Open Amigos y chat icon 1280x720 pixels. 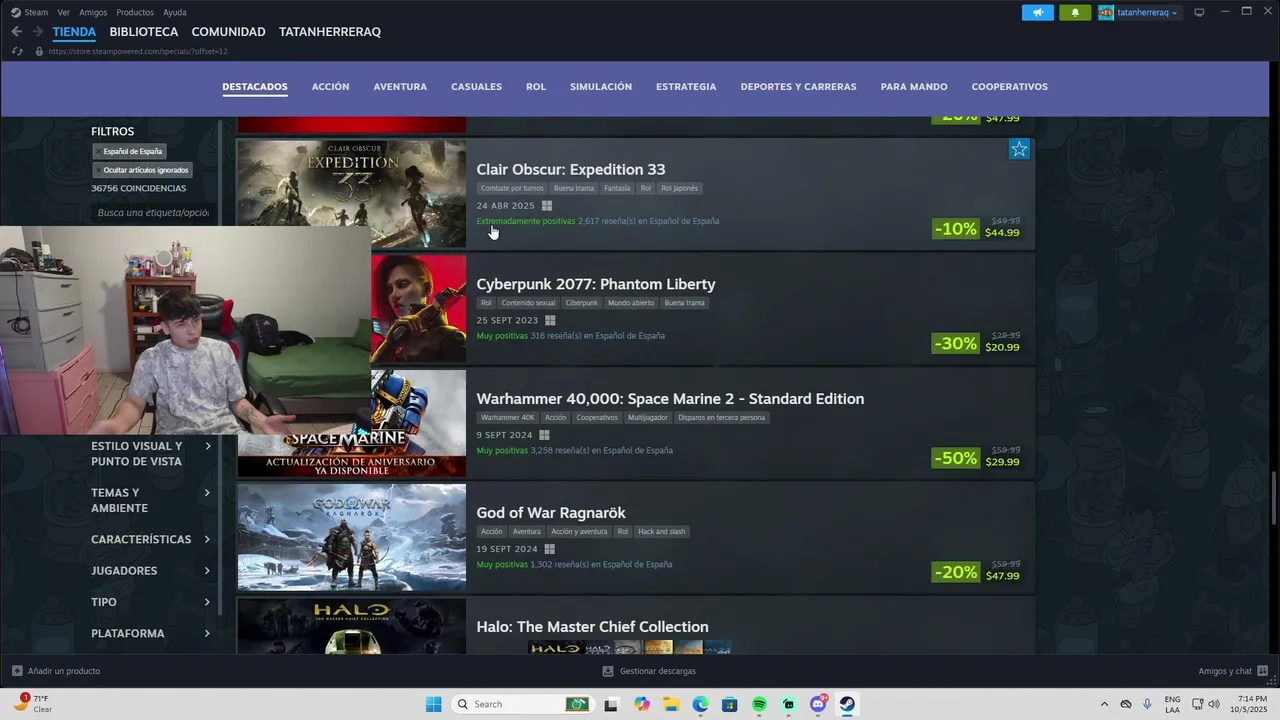1262,671
